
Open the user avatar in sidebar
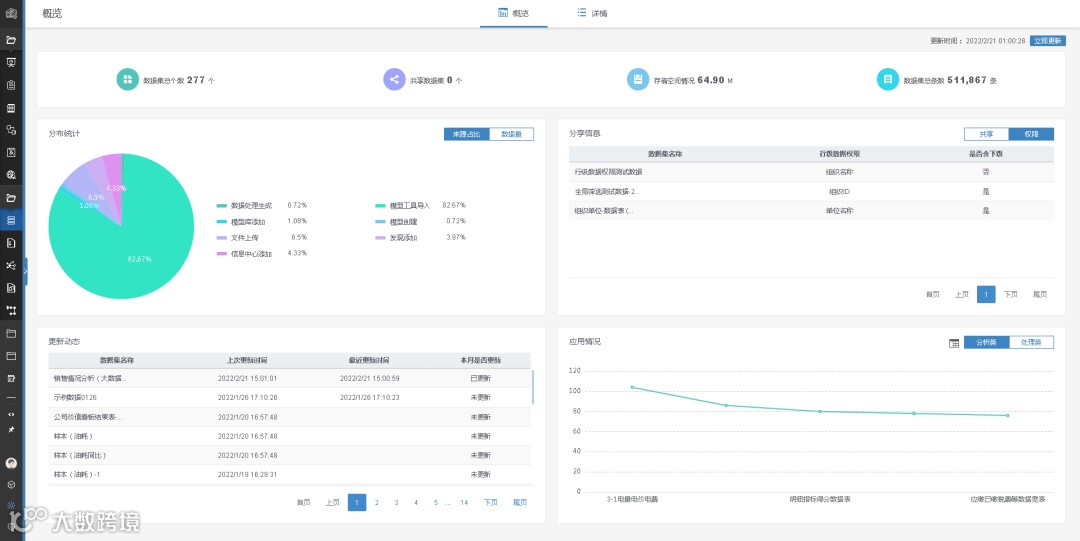(x=11, y=463)
